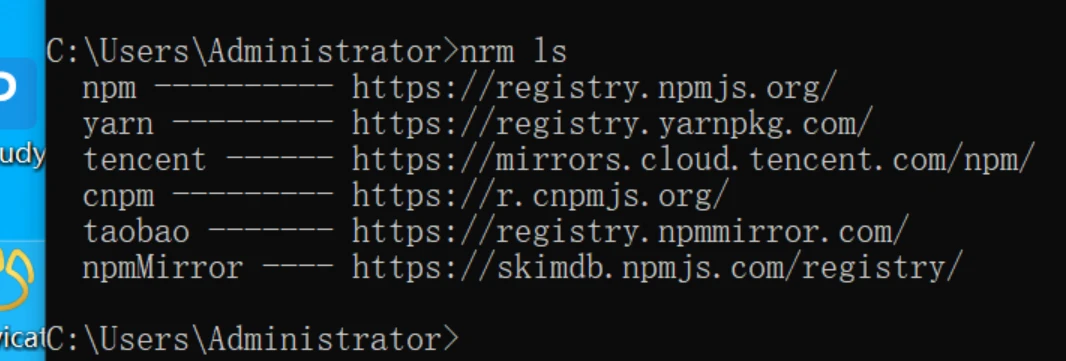Screen dimensions: 1066x361
Task: Click the 'udy' desktop shortcut label
Action: tap(22, 155)
